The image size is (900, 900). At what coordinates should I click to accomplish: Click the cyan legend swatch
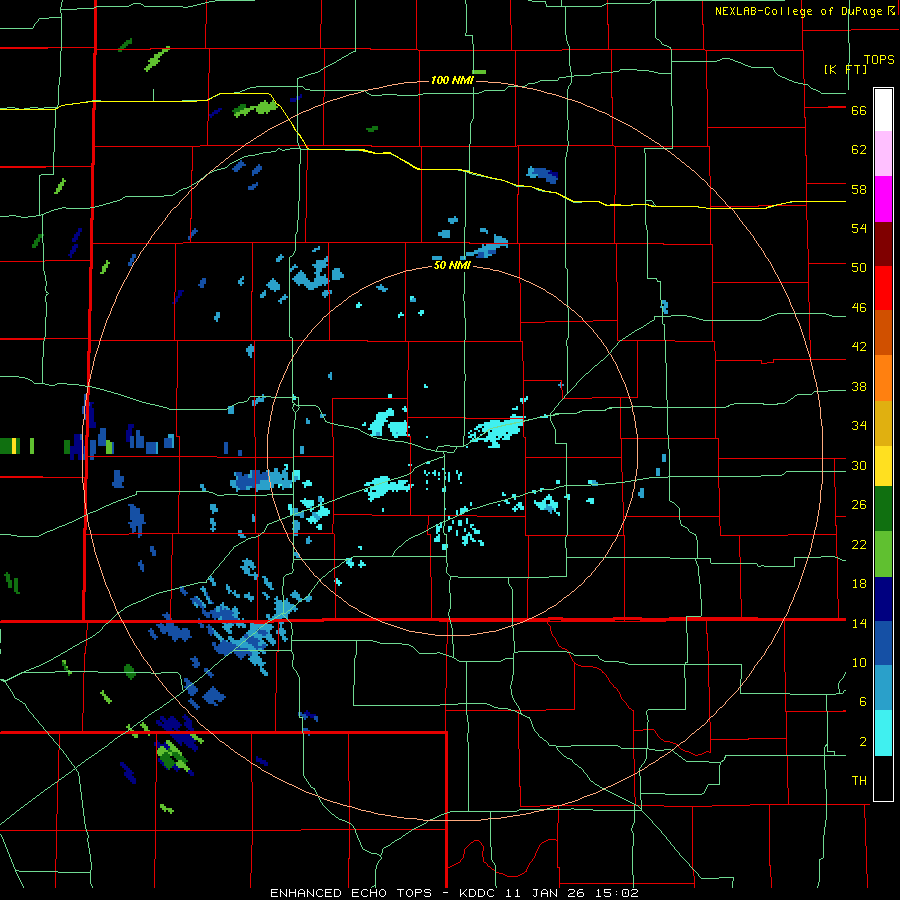tap(883, 733)
